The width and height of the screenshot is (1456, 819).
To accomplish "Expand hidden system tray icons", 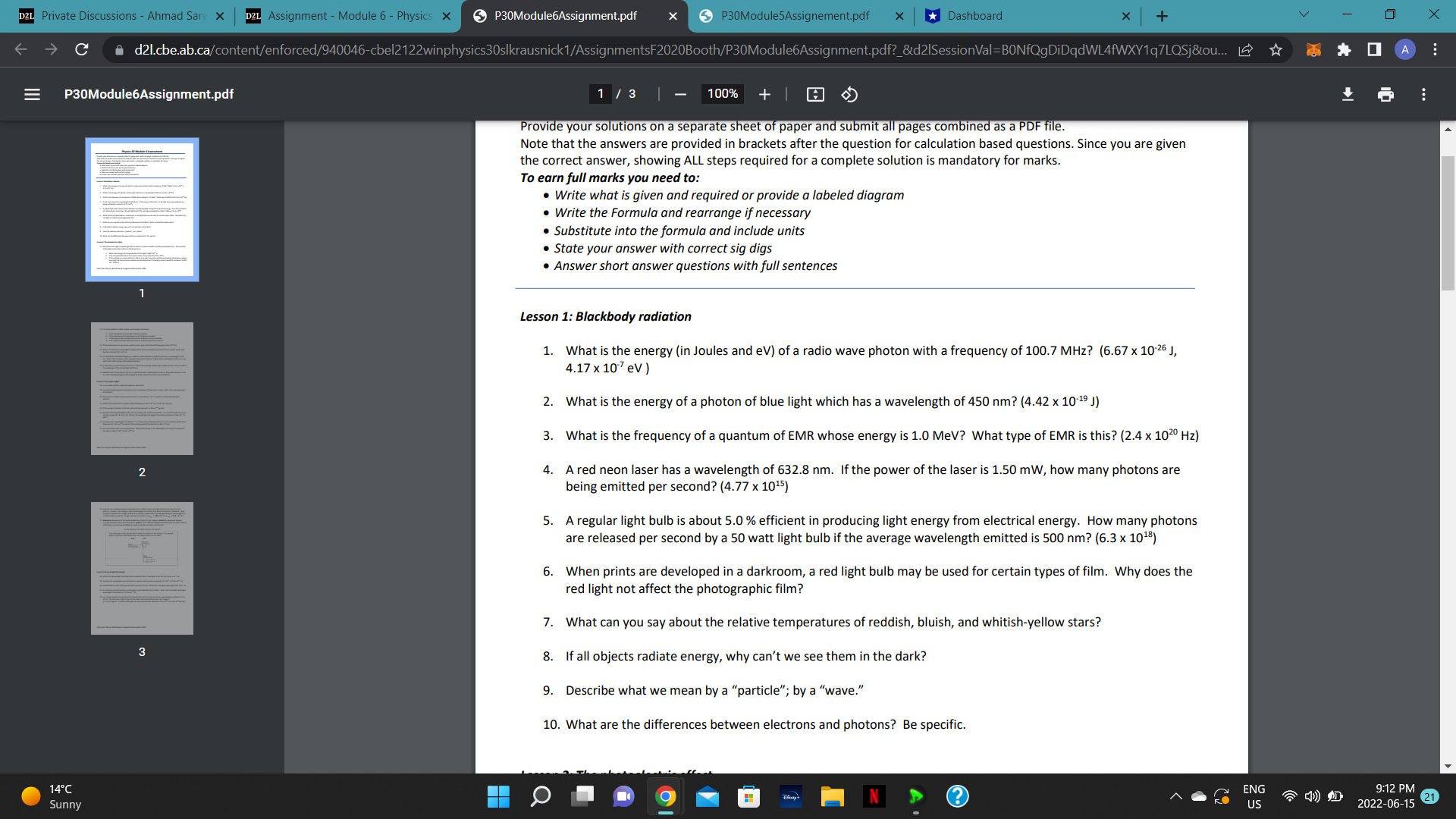I will click(x=1175, y=797).
